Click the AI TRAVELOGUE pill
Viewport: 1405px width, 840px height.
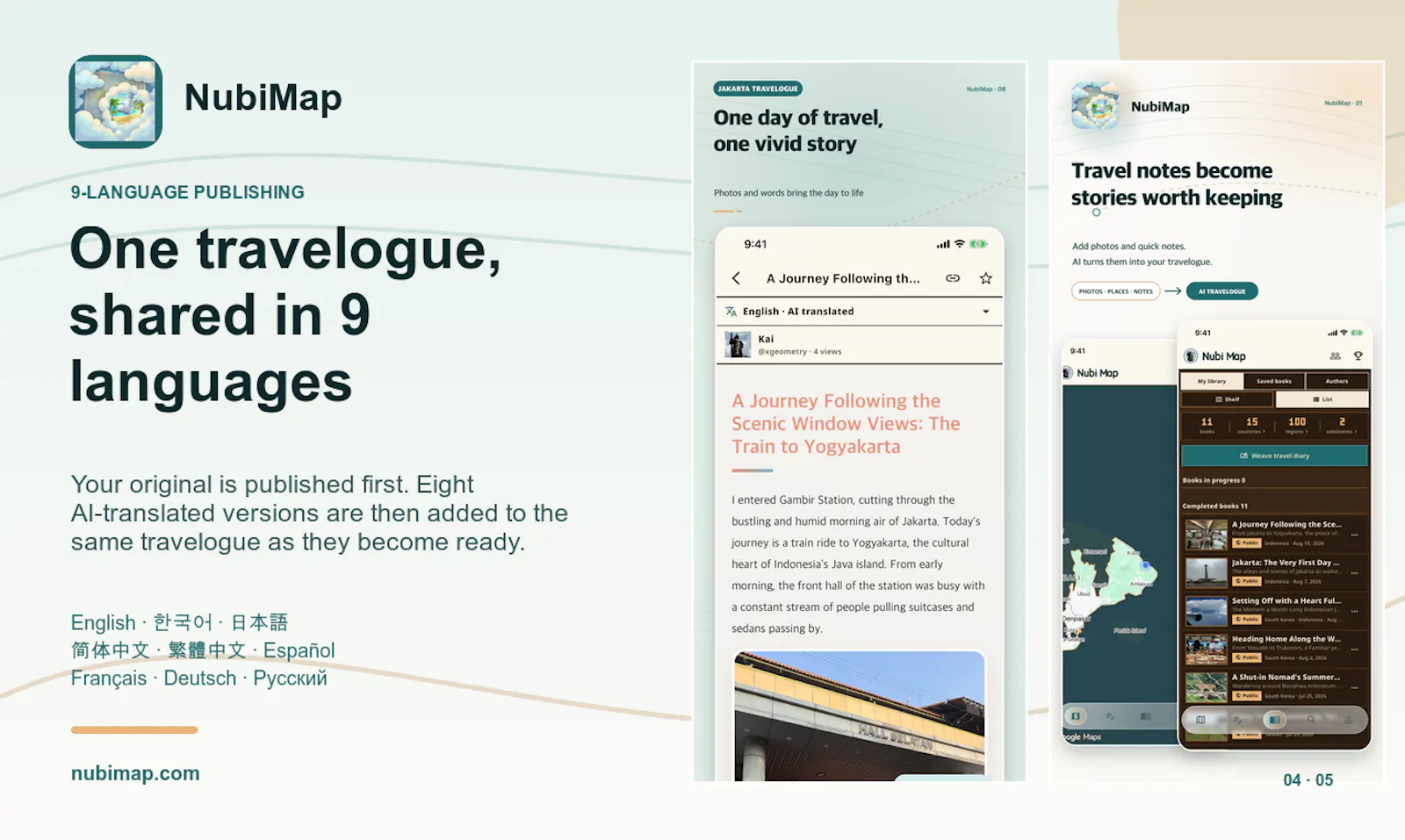(x=1221, y=291)
